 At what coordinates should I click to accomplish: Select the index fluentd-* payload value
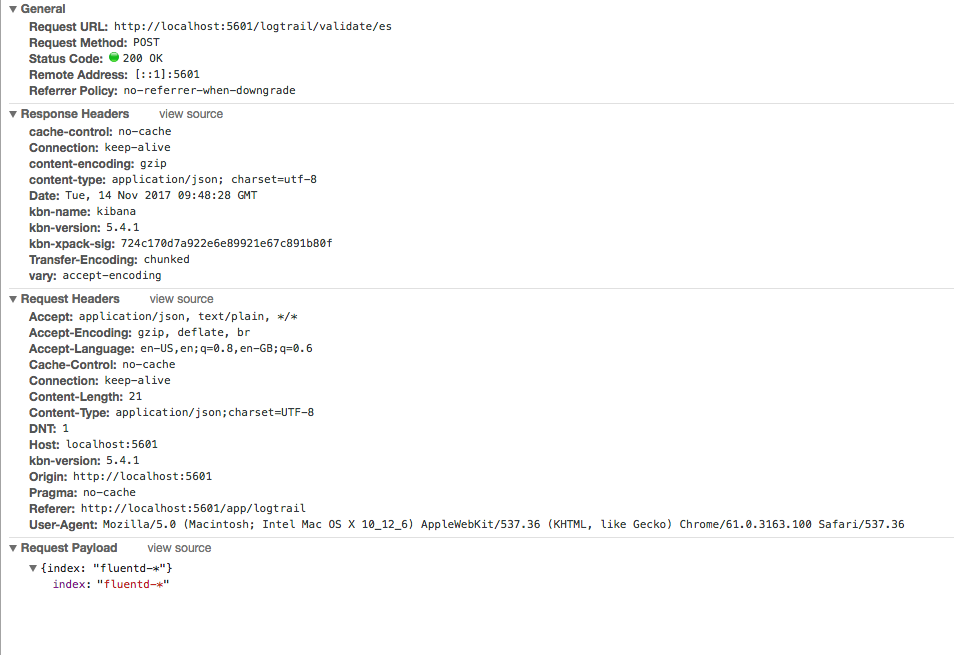pos(133,584)
